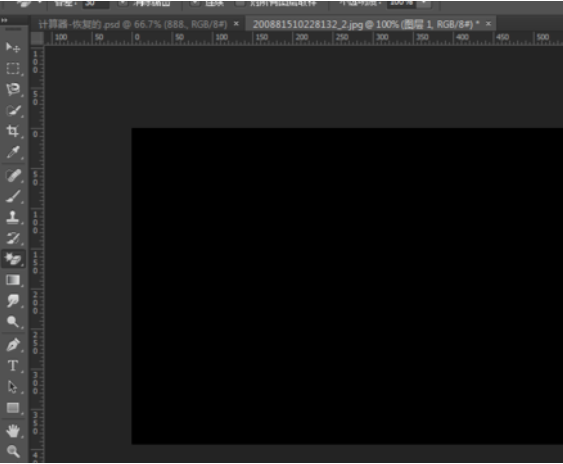Viewport: 563px width, 464px height.
Task: Select the Zoom tool
Action: coord(13,451)
